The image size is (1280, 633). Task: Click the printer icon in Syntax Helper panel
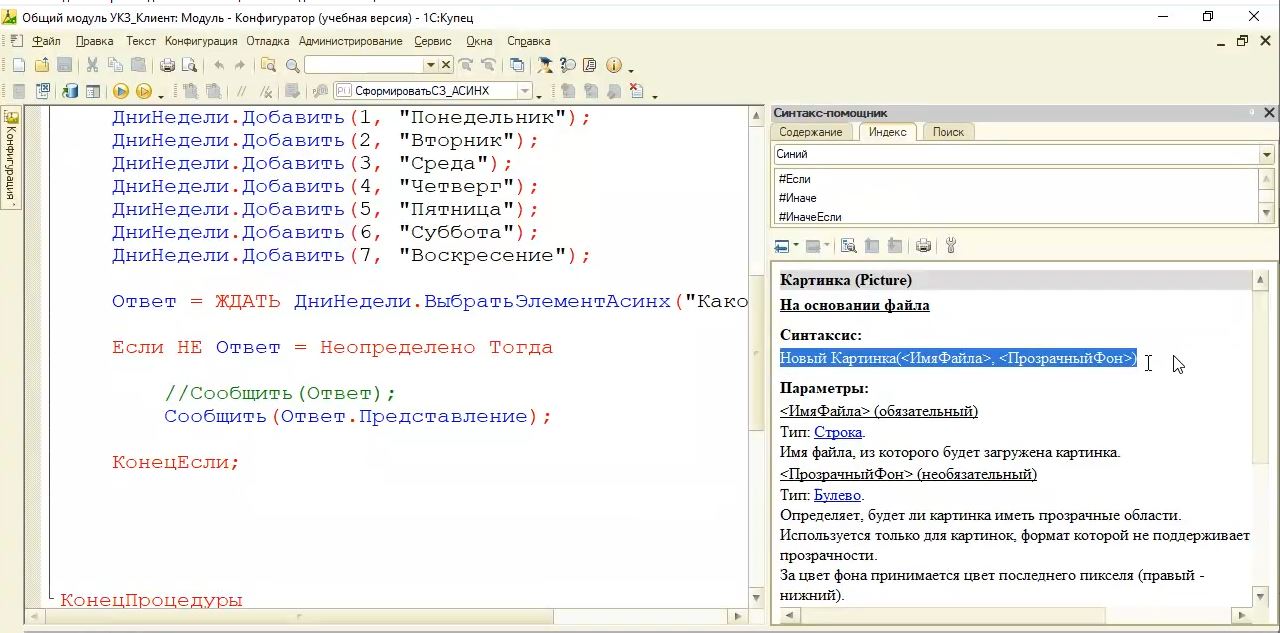(923, 246)
